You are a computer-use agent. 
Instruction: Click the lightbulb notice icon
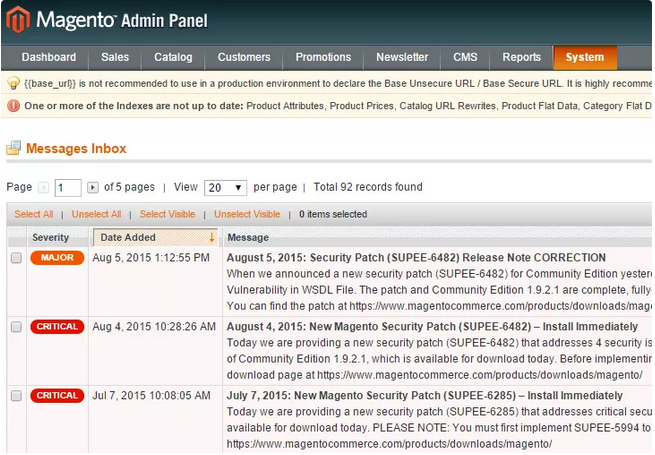(13, 83)
